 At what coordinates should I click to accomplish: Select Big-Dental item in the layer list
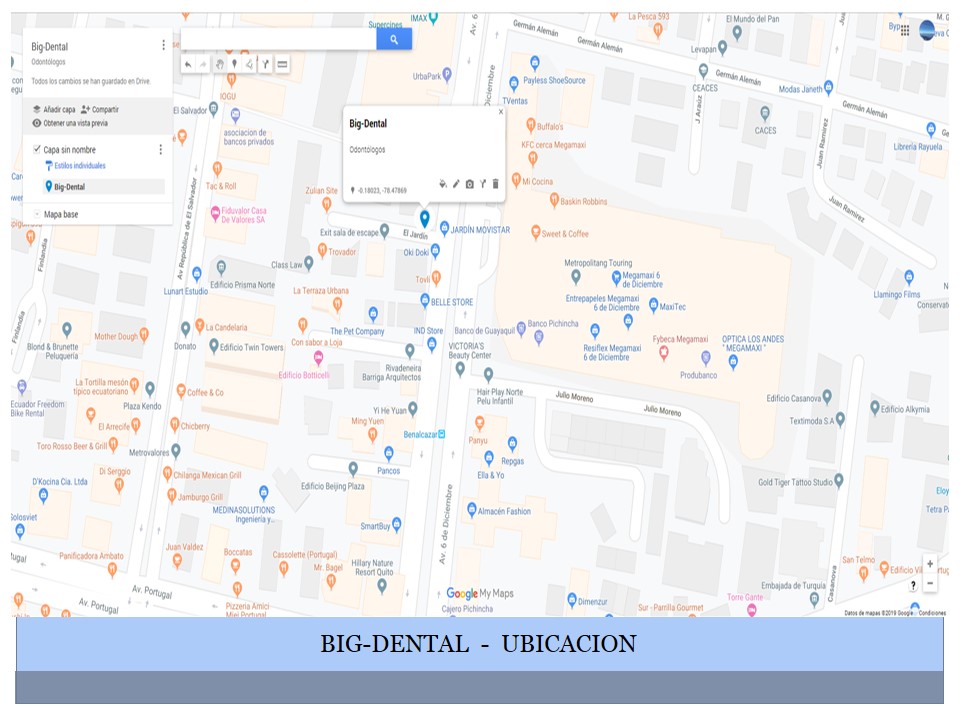pyautogui.click(x=69, y=186)
